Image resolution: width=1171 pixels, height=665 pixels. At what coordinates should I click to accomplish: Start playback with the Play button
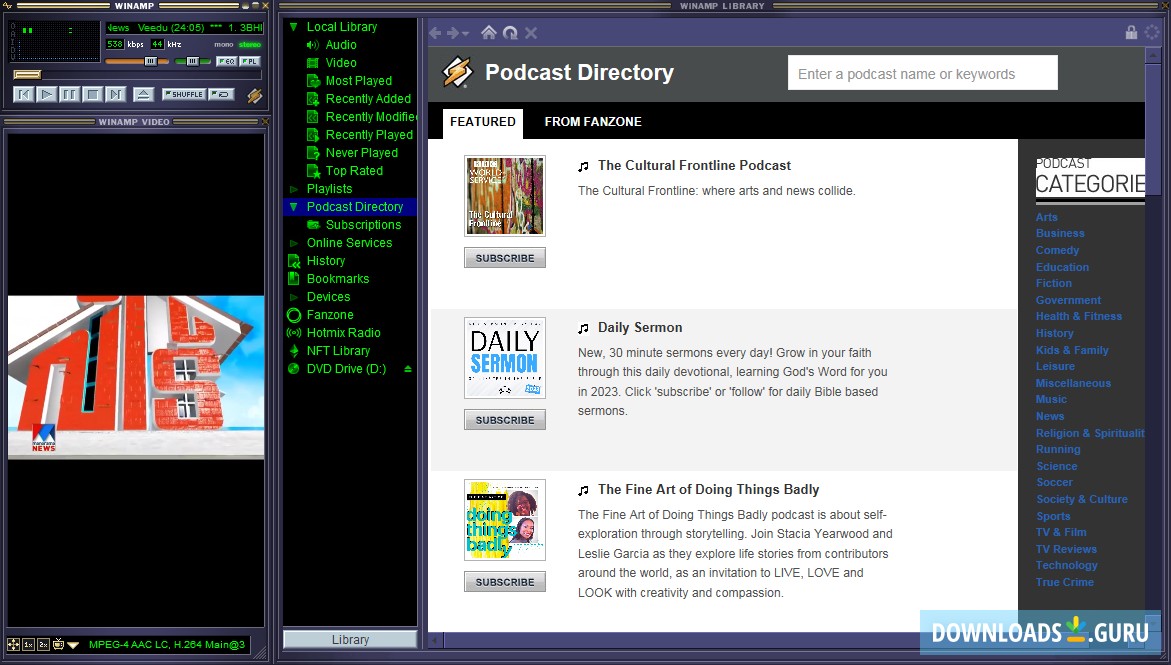tap(46, 94)
